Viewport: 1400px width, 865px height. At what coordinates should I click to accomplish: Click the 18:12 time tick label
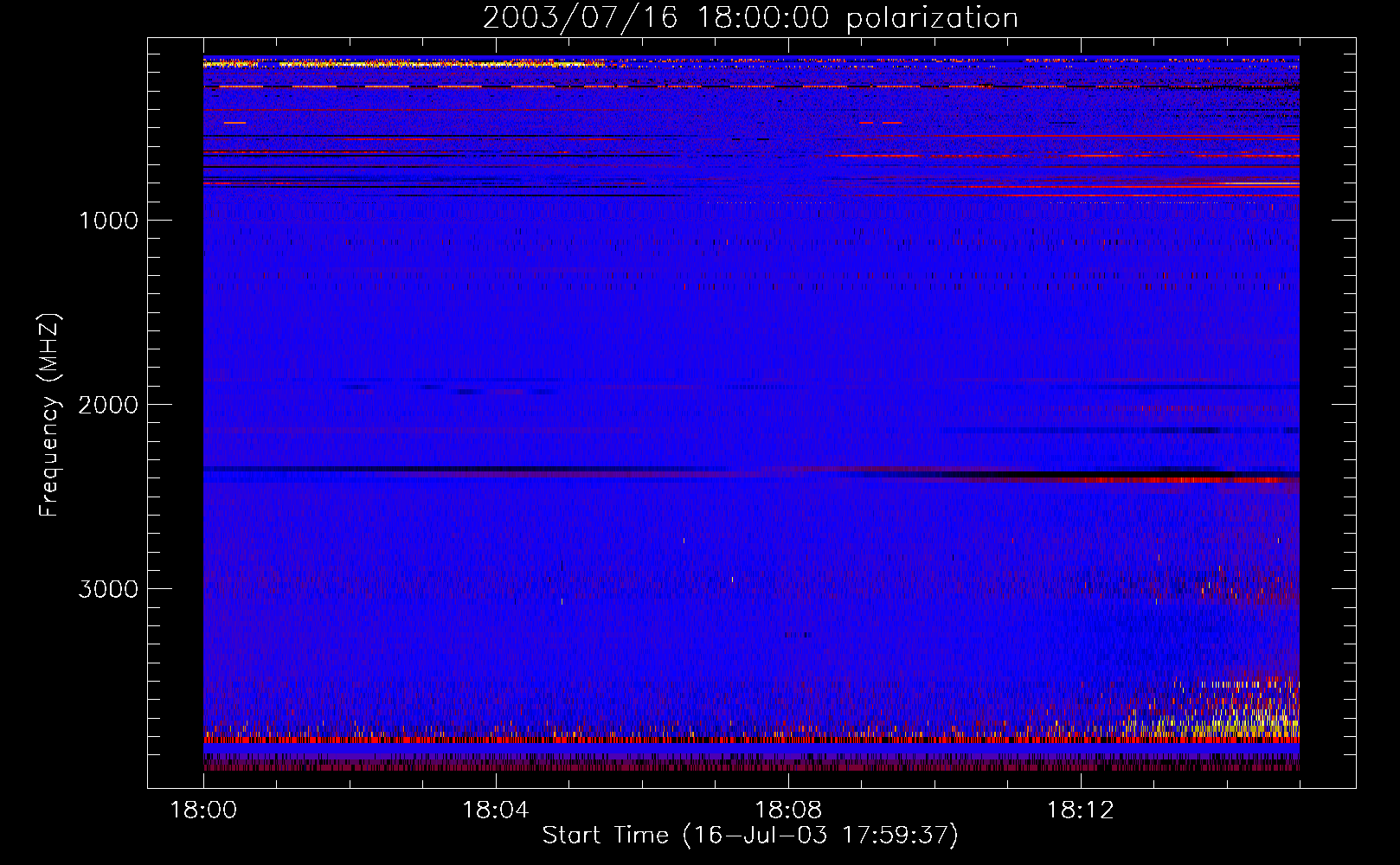coord(1081,810)
